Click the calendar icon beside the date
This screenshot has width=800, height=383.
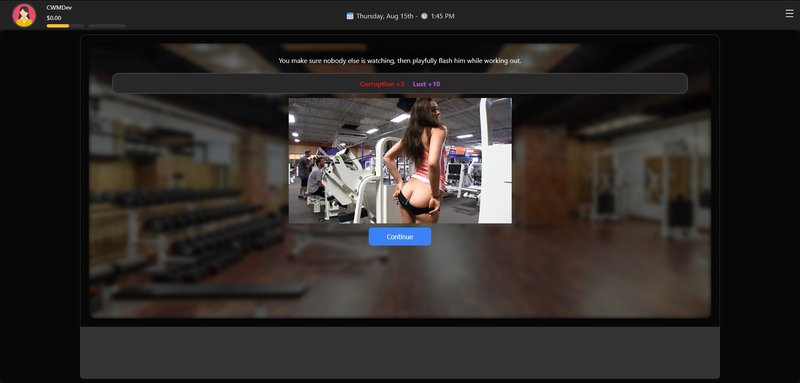349,16
